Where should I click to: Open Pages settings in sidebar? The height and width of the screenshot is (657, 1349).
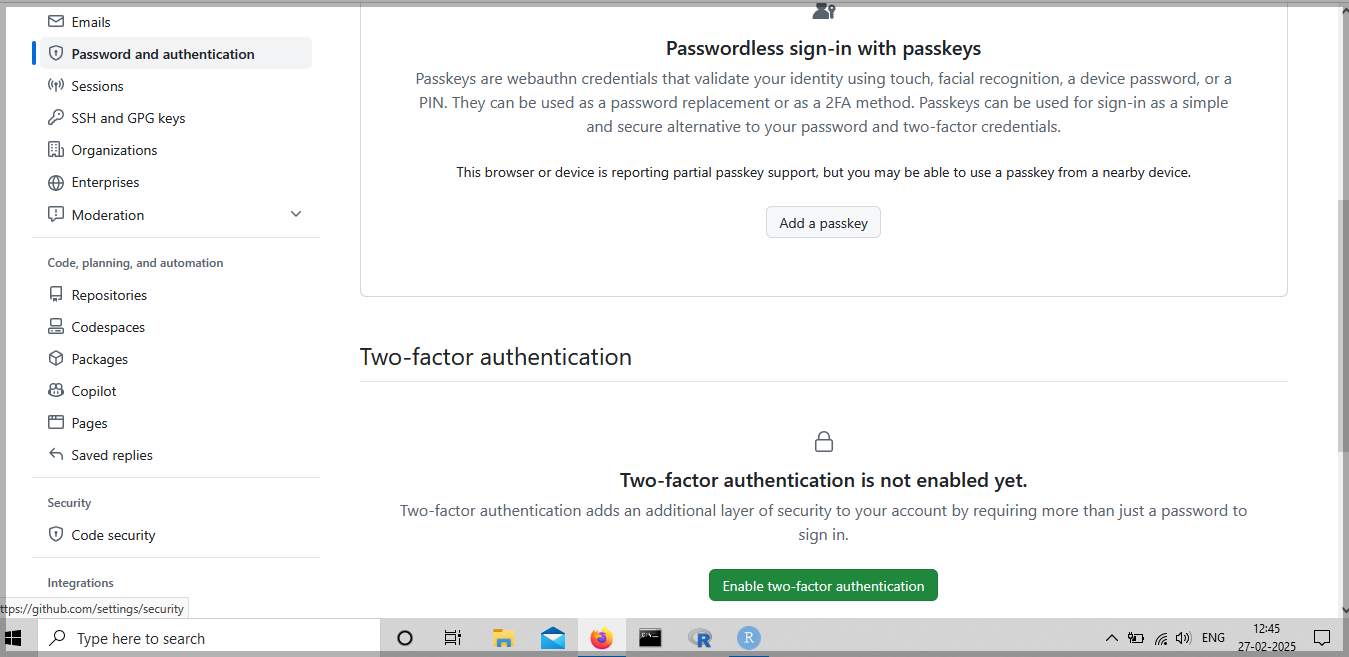click(89, 423)
